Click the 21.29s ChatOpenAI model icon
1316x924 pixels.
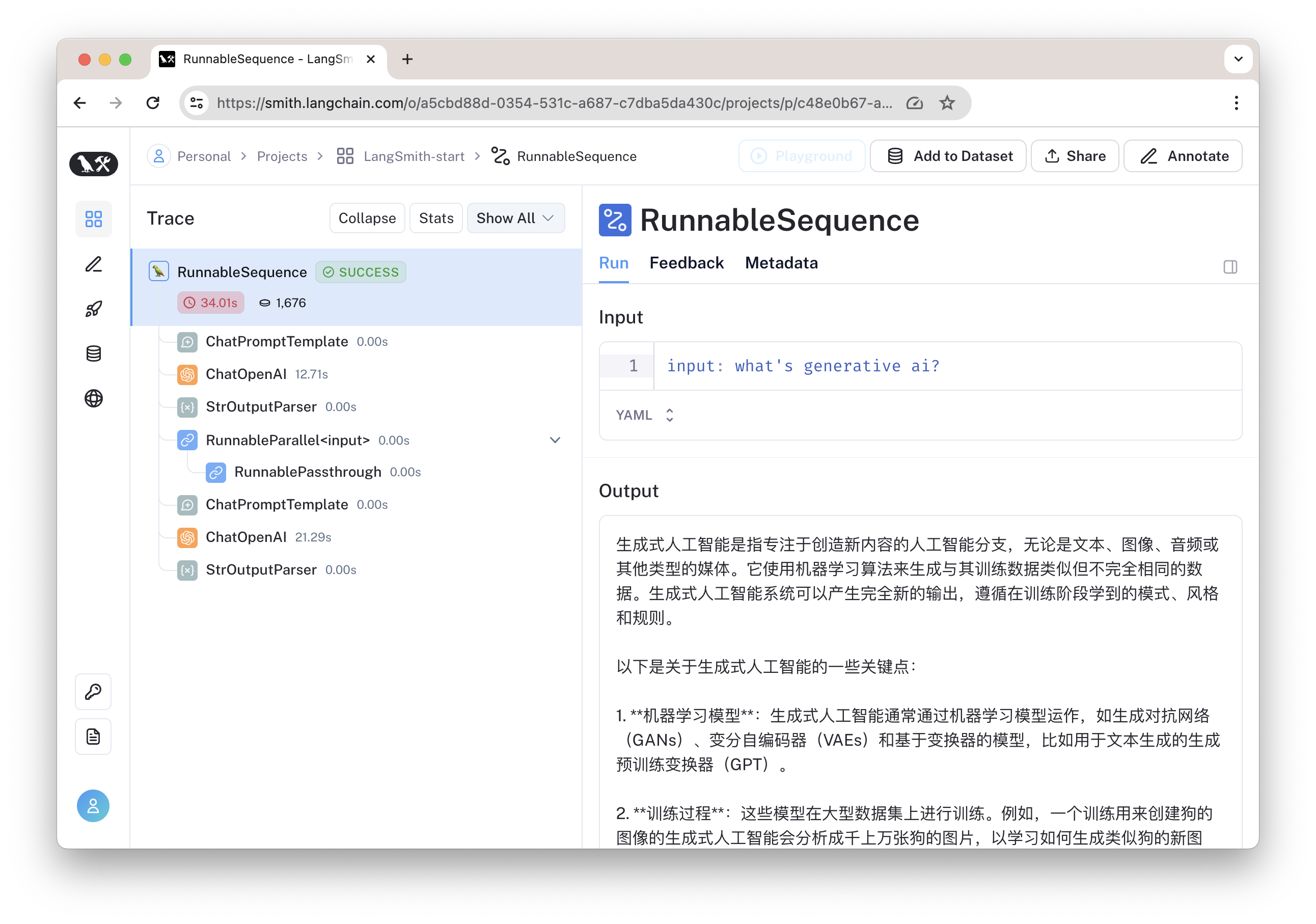(187, 537)
